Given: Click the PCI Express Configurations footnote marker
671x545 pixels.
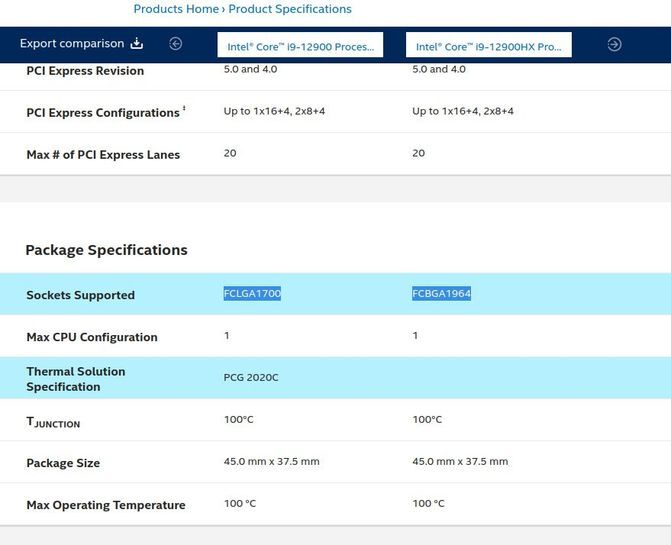Looking at the screenshot, I should pyautogui.click(x=184, y=108).
